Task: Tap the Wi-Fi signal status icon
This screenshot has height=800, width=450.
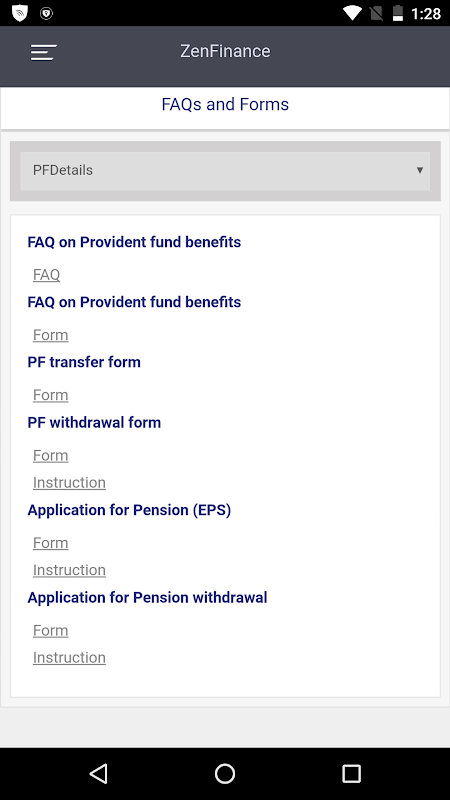Action: coord(352,13)
